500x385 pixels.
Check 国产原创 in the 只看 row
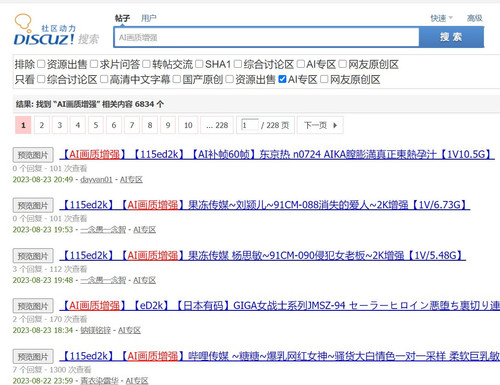point(177,79)
